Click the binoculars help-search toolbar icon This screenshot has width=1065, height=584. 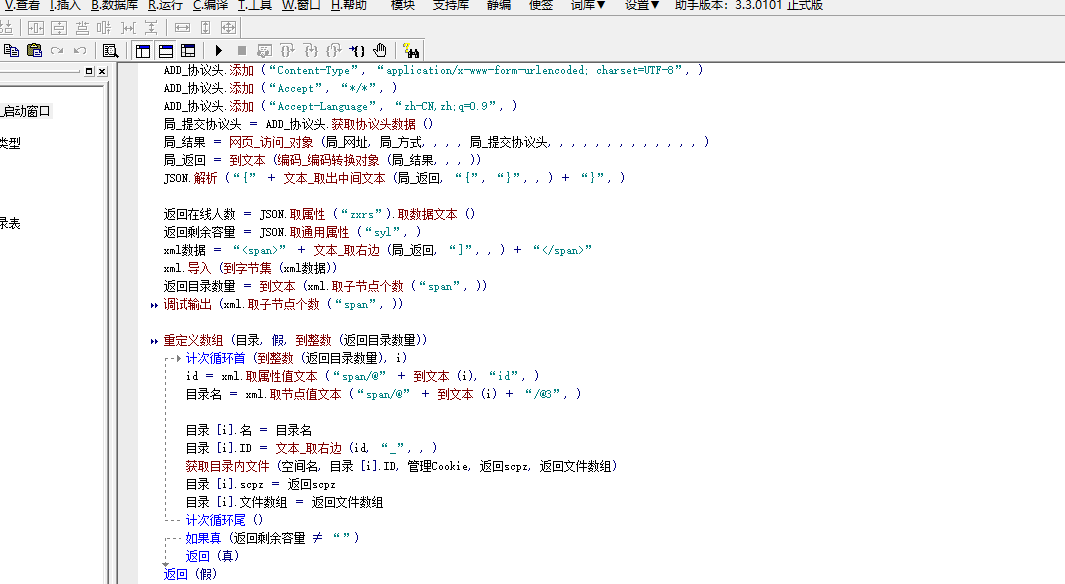click(410, 50)
